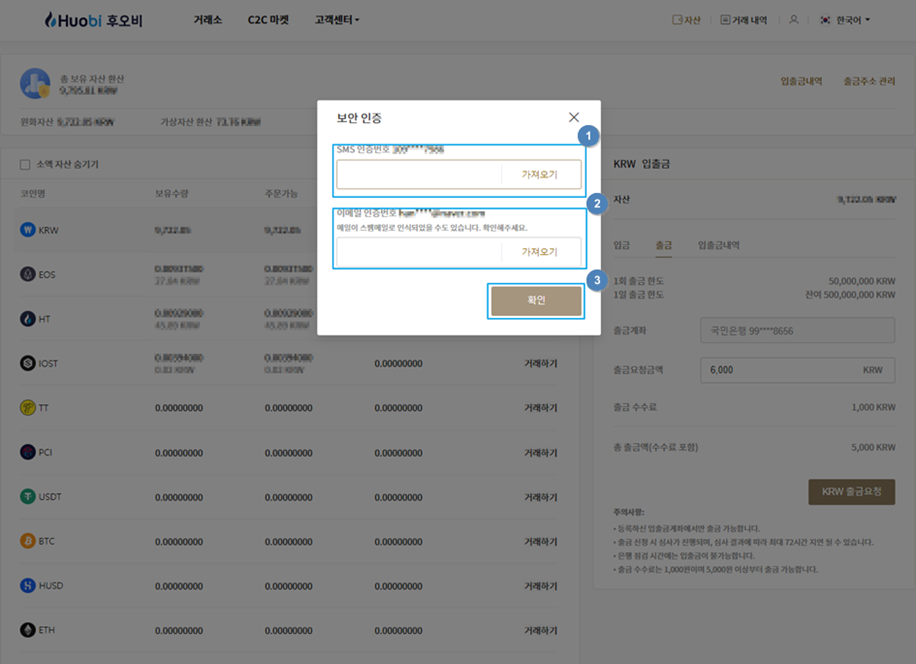Viewport: 916px width, 664px height.
Task: Open 출금주소 관리 link
Action: (869, 81)
